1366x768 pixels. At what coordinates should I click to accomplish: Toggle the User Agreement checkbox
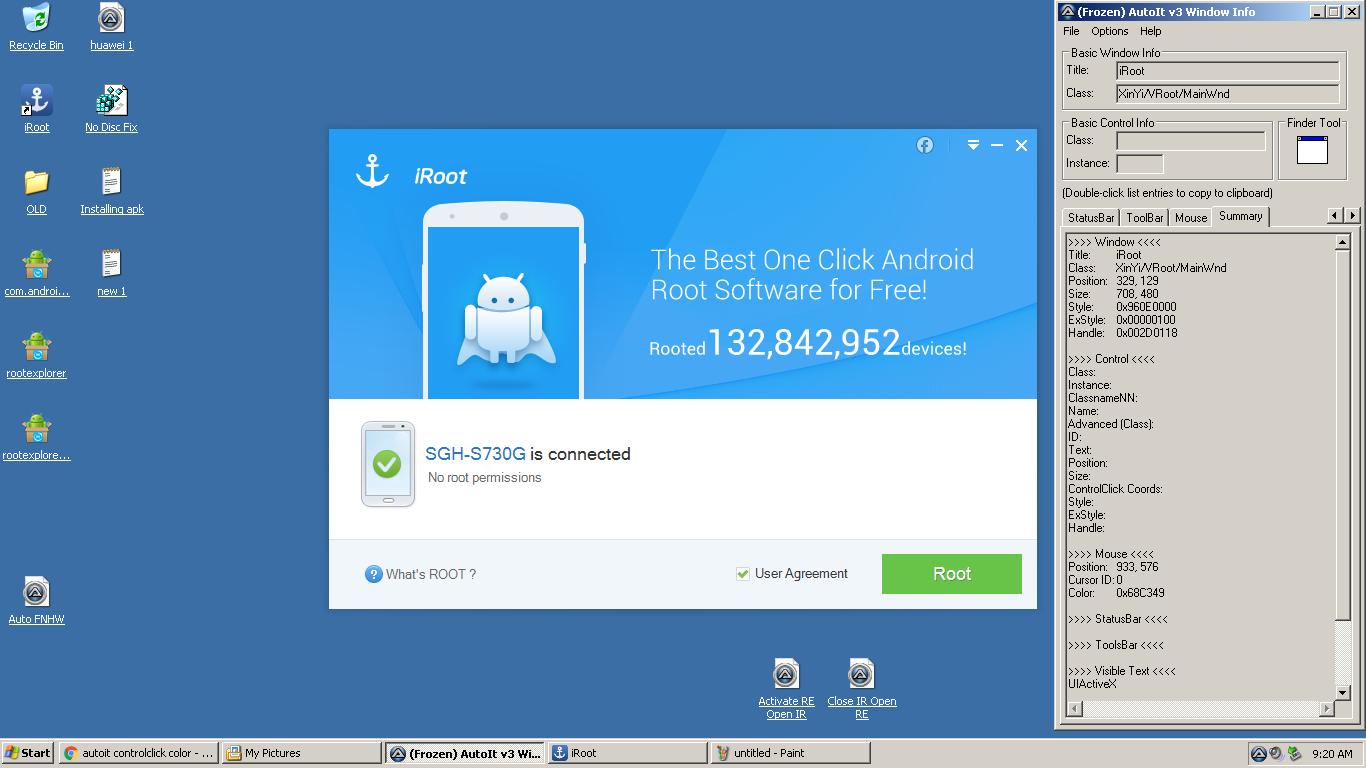pyautogui.click(x=743, y=574)
